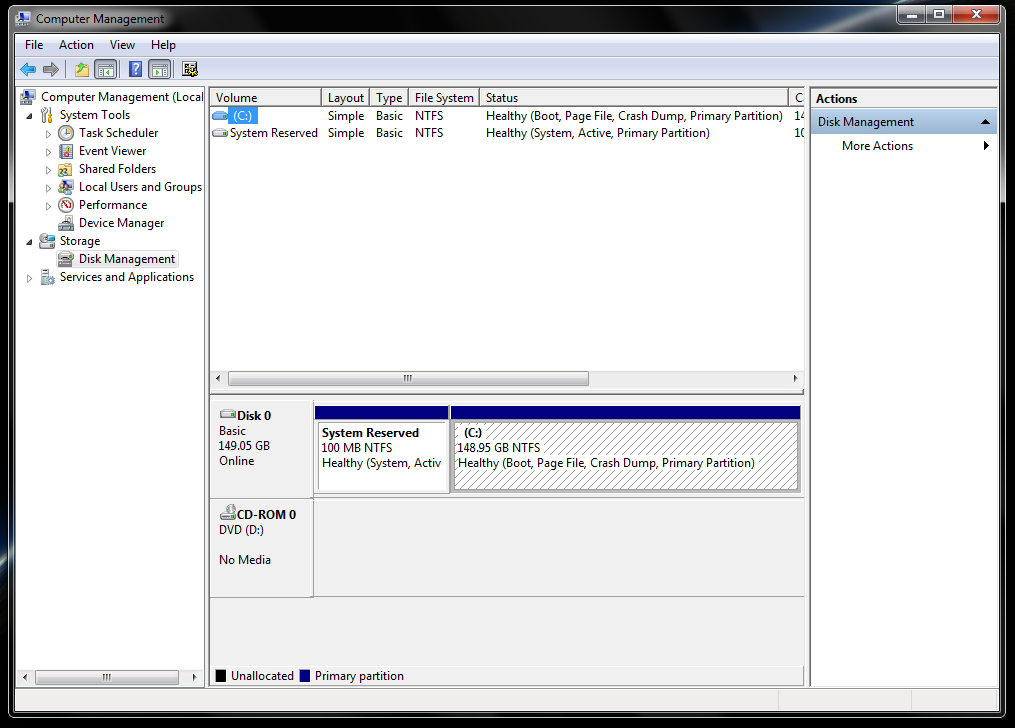Click the blue Help question mark icon
The image size is (1015, 728).
136,70
